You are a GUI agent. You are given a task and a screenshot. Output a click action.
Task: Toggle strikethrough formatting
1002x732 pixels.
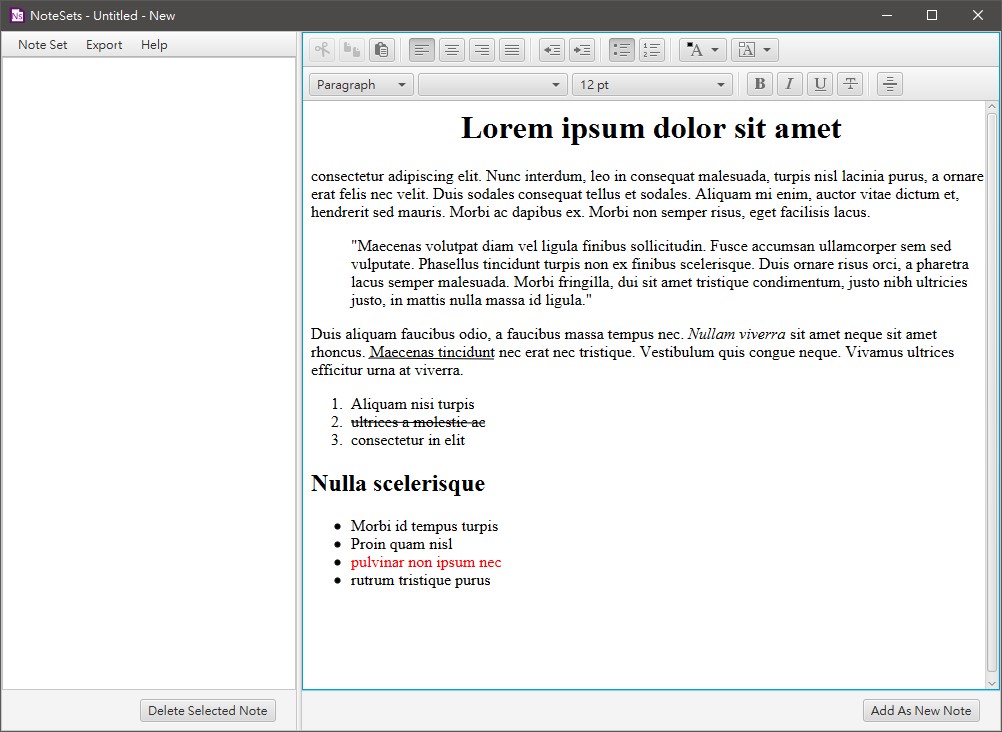tap(850, 85)
